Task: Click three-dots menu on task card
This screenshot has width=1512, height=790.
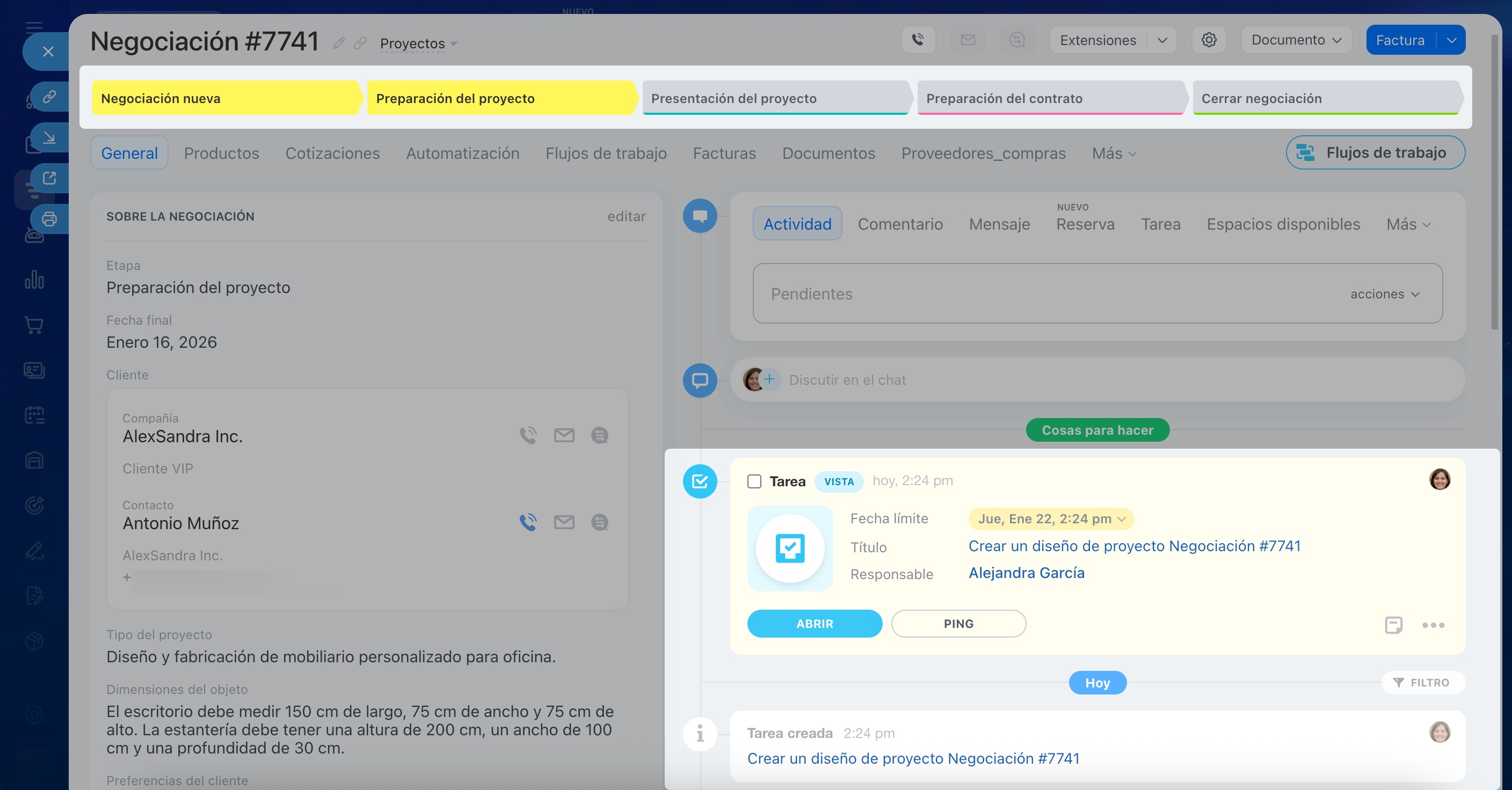Action: (x=1433, y=625)
